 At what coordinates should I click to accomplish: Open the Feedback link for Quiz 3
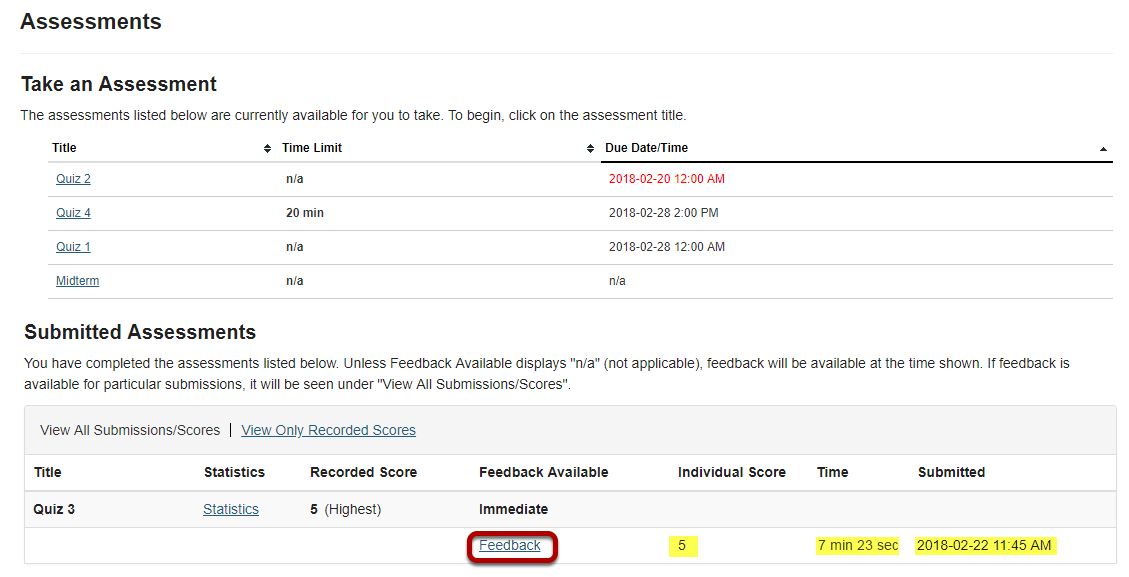pyautogui.click(x=510, y=545)
